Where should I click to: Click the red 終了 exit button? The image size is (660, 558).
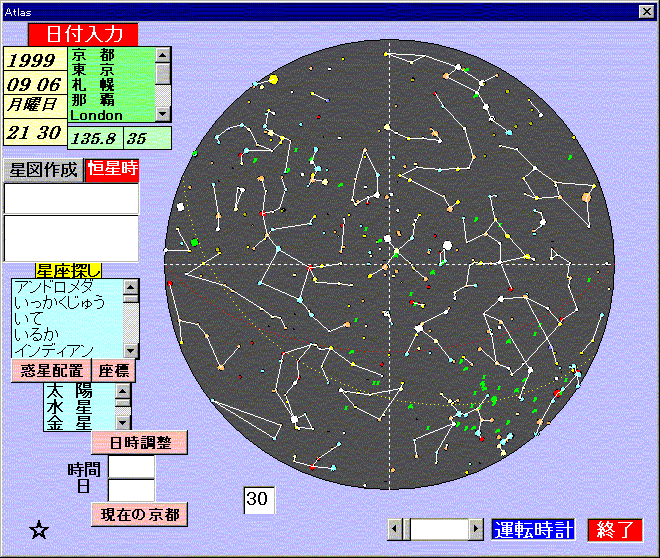615,529
